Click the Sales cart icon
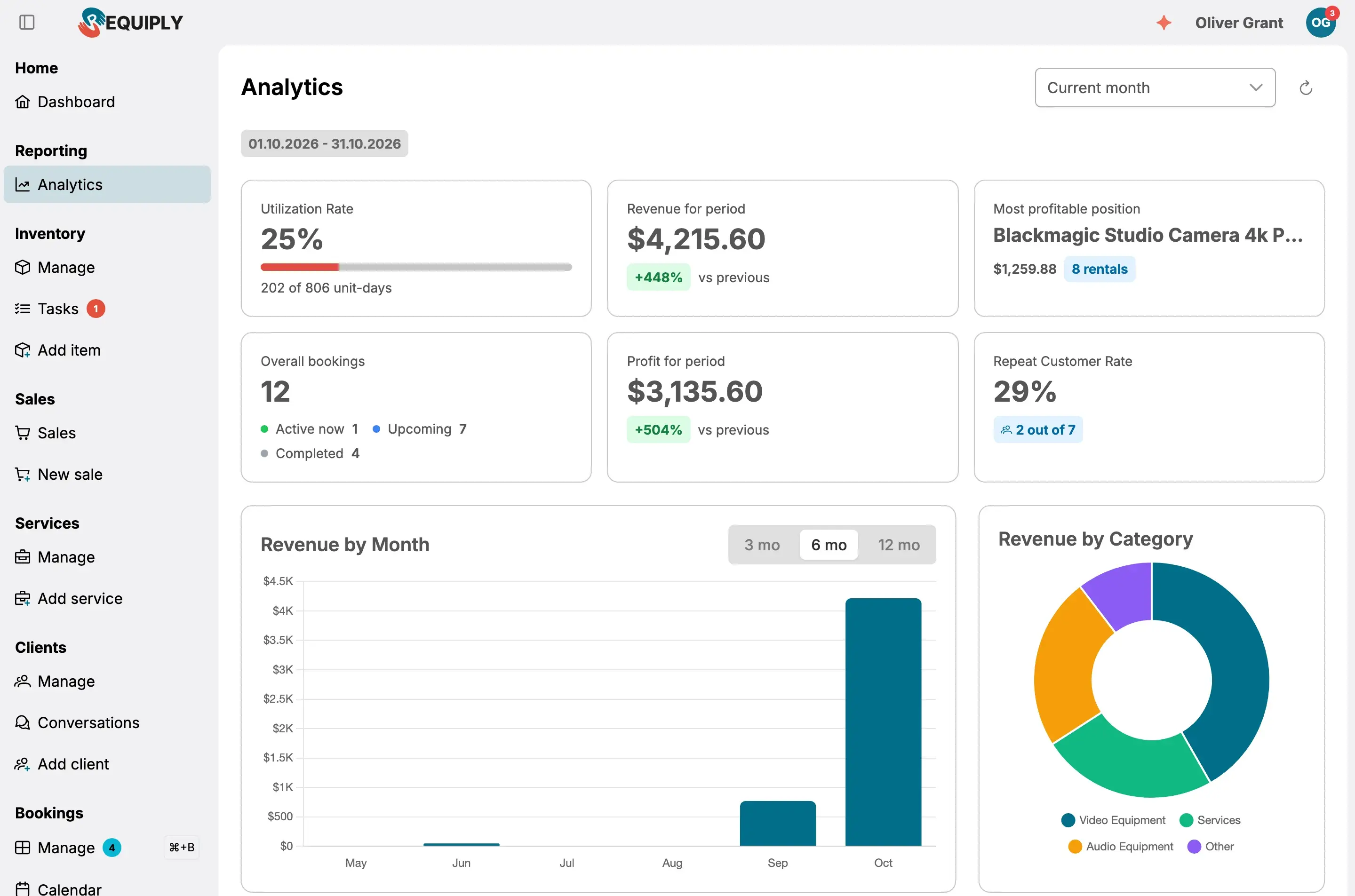This screenshot has height=896, width=1355. [22, 433]
